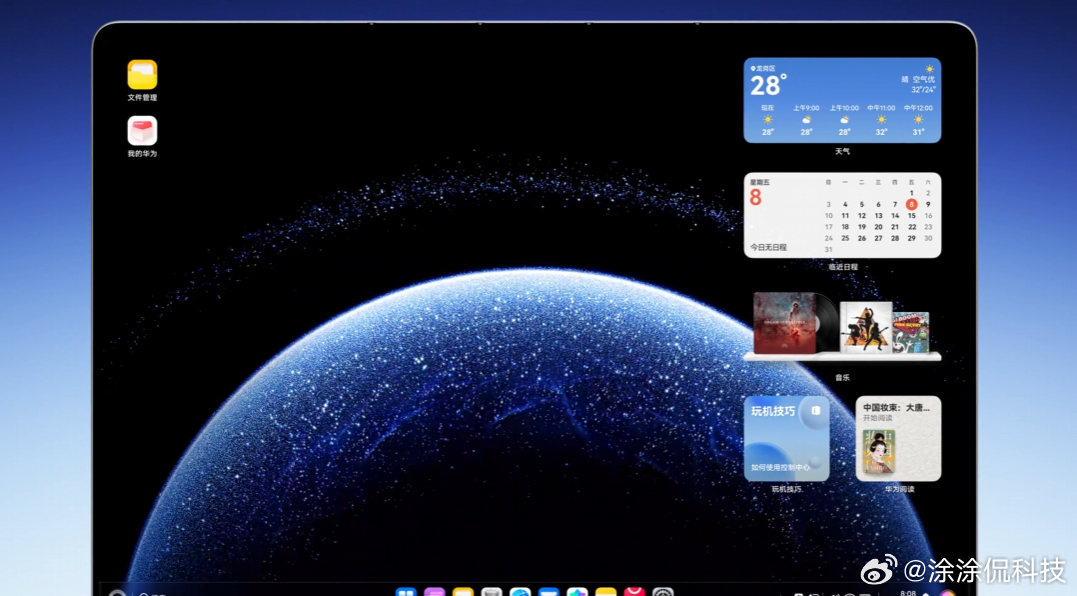Choose date 12 in the calendar widget

[x=861, y=216]
